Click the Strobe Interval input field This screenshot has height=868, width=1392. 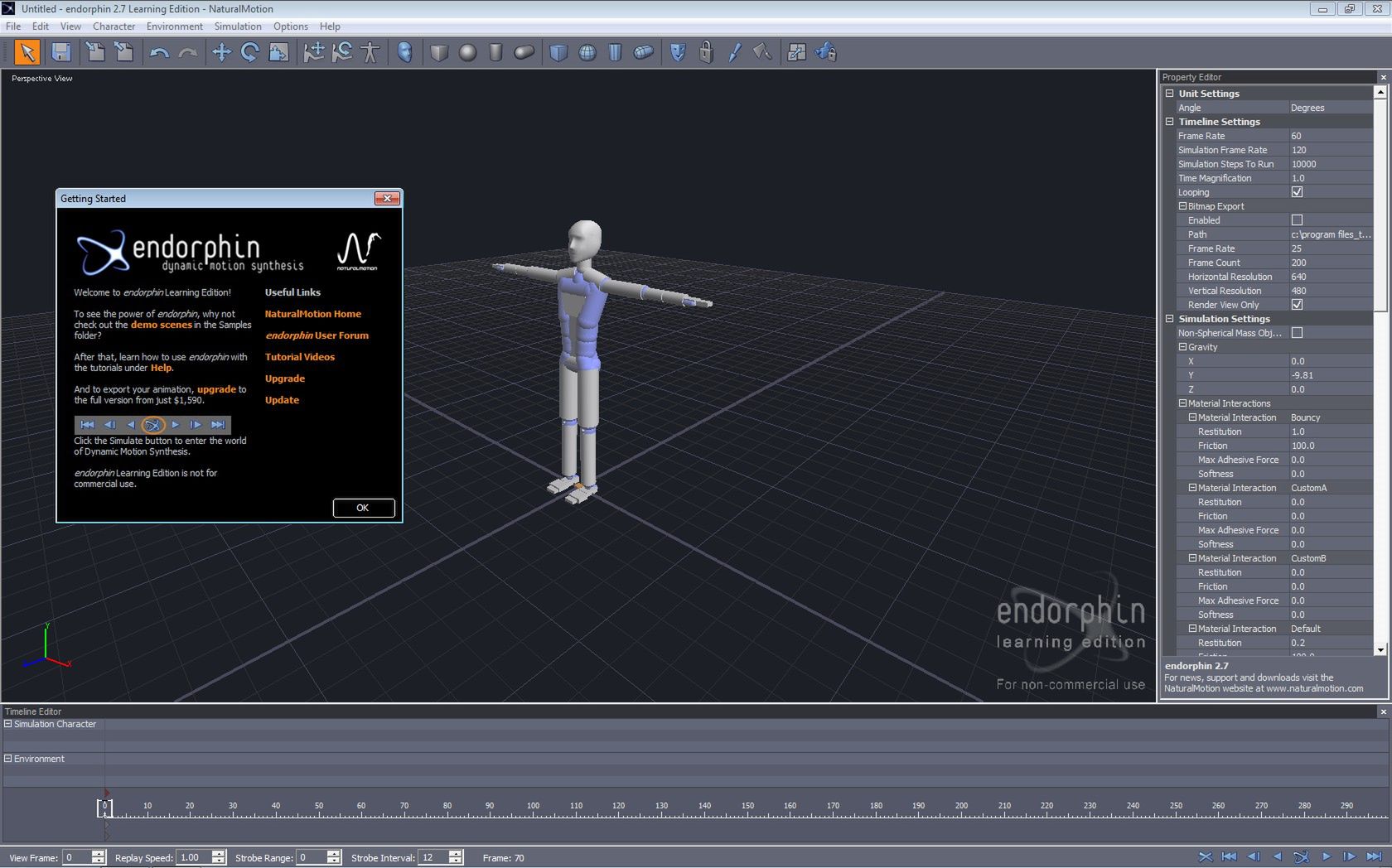coord(433,857)
